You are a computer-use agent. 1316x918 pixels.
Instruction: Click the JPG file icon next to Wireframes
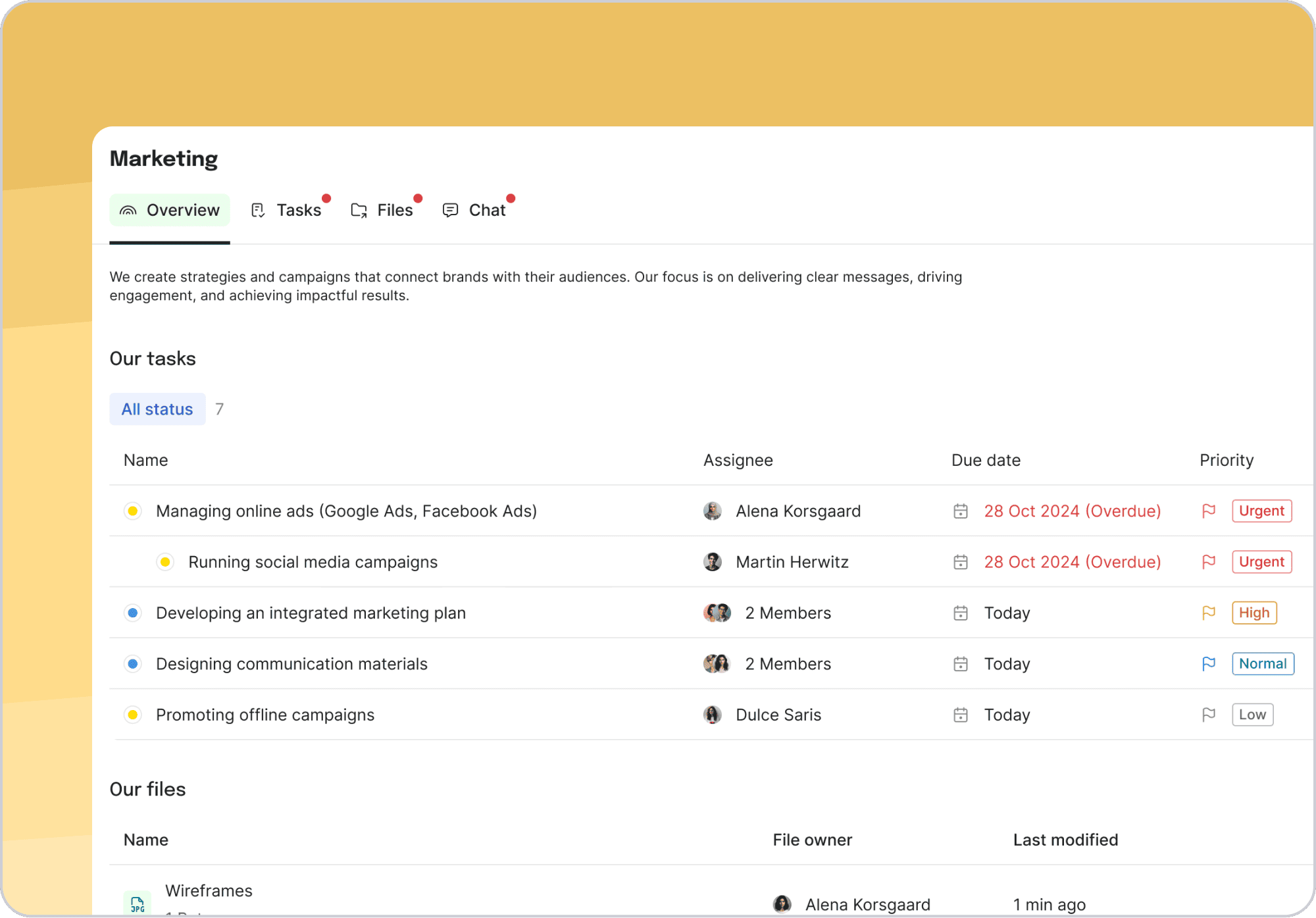point(137,904)
